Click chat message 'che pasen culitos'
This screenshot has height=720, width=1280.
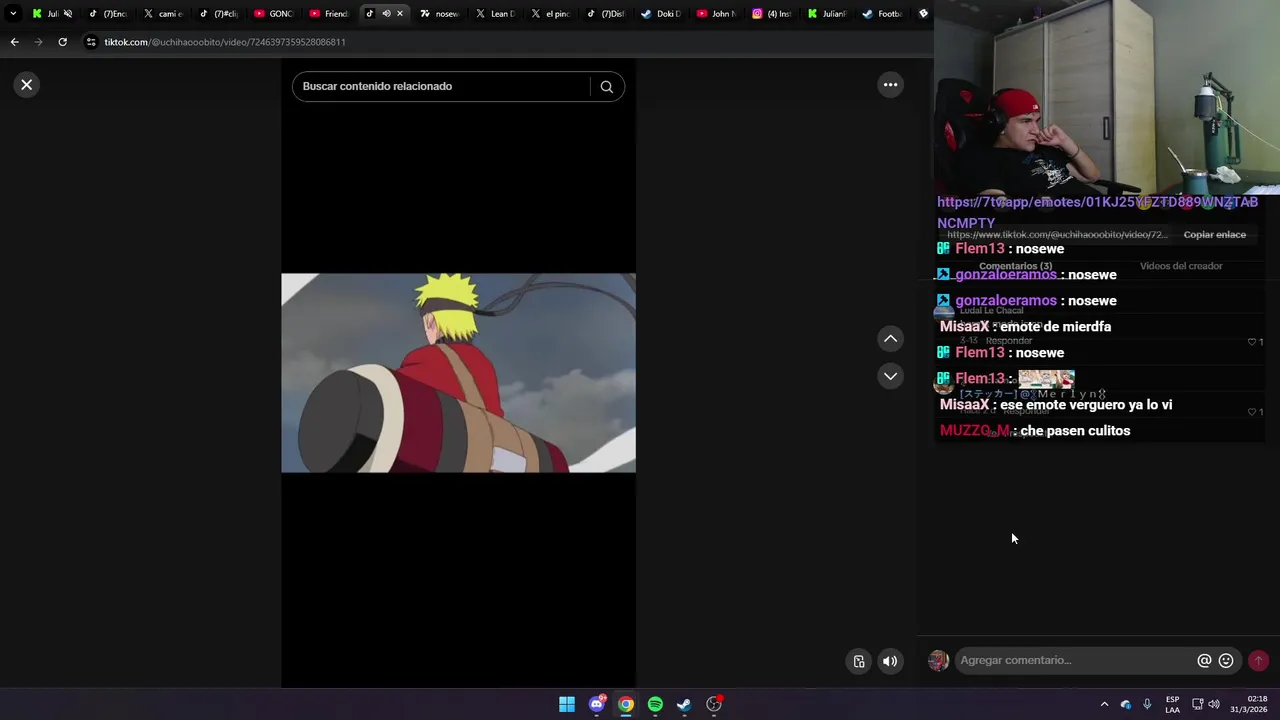point(1075,431)
